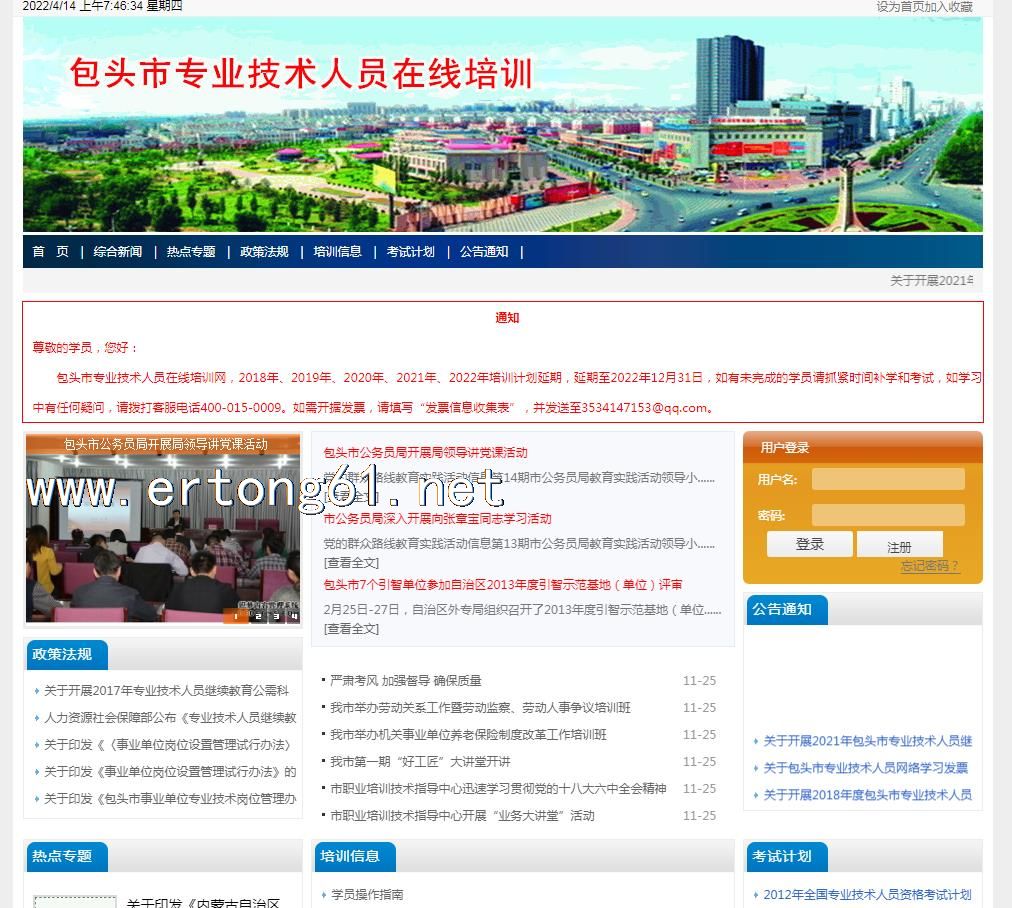
Task: Select the 考试计划 navigation item
Action: tap(411, 252)
